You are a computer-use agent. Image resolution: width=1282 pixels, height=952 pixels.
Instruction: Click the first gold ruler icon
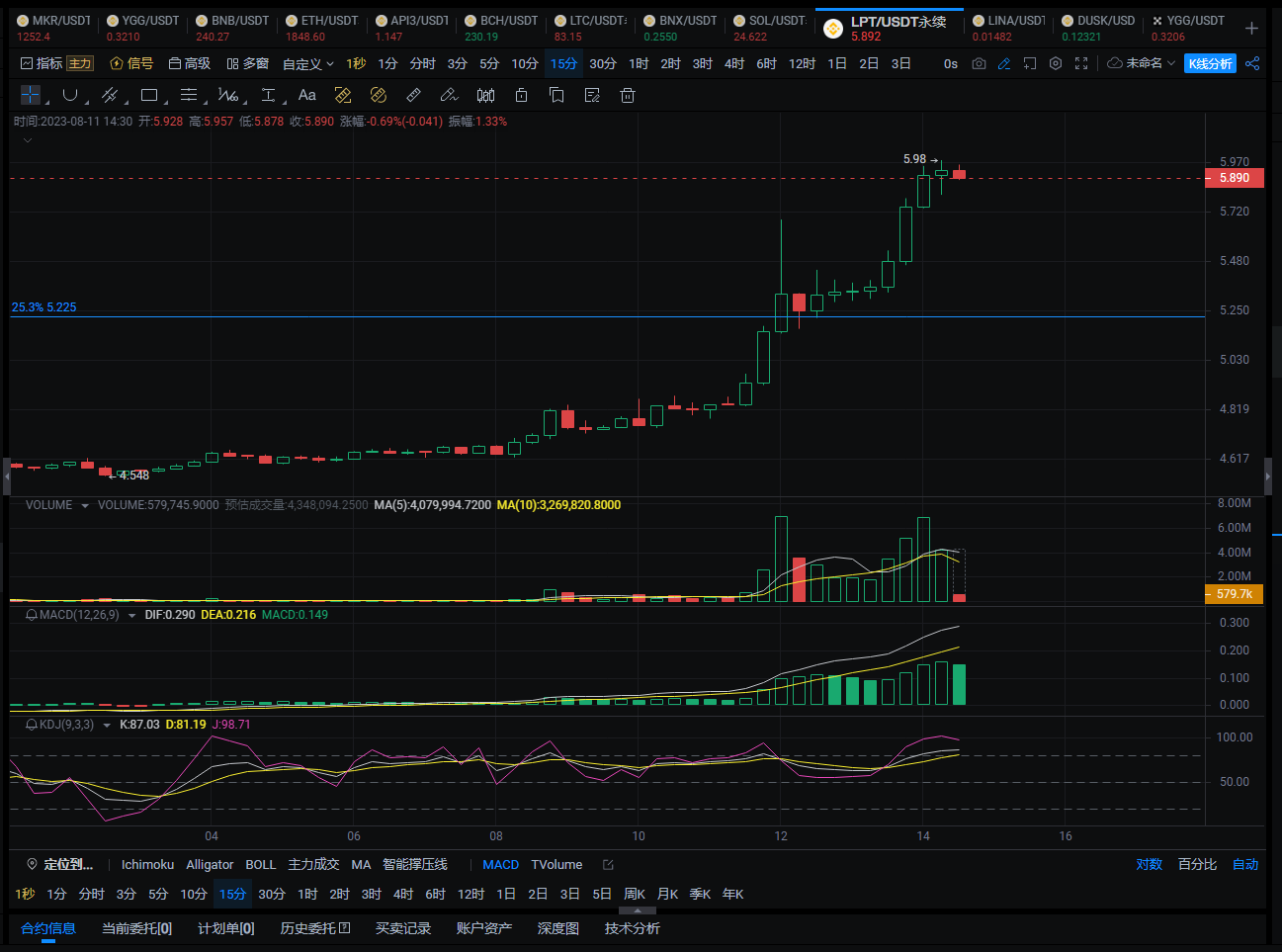[343, 95]
